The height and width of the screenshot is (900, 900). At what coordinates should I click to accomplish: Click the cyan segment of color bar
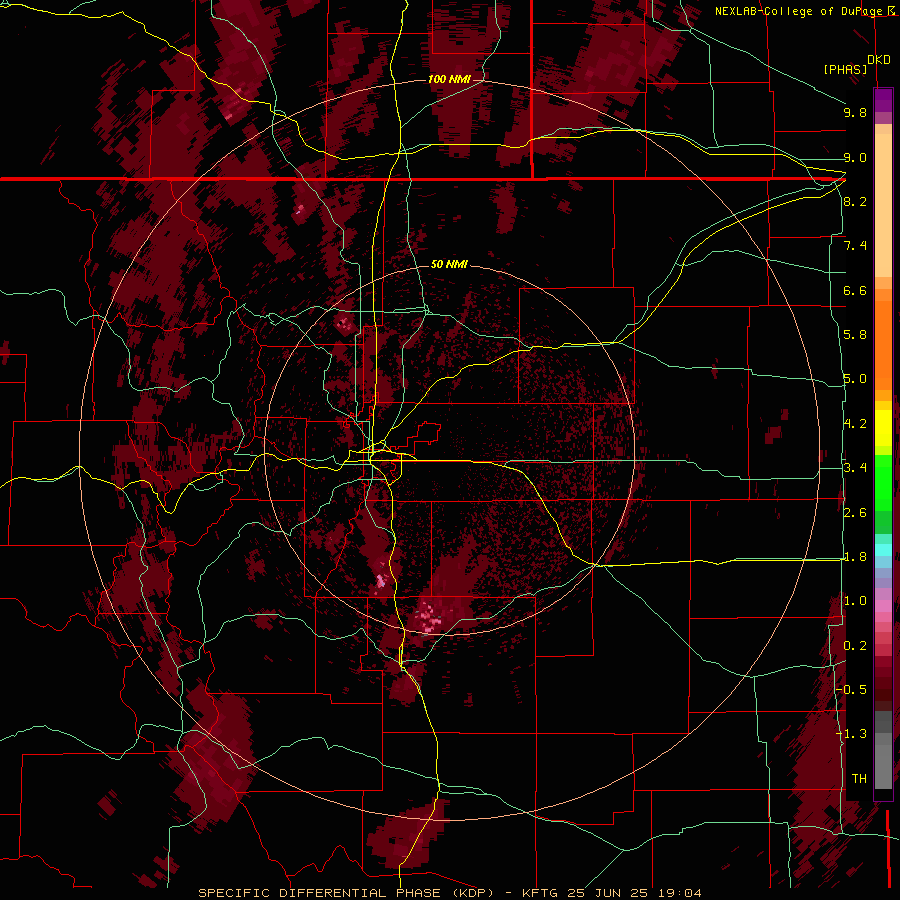tap(883, 550)
